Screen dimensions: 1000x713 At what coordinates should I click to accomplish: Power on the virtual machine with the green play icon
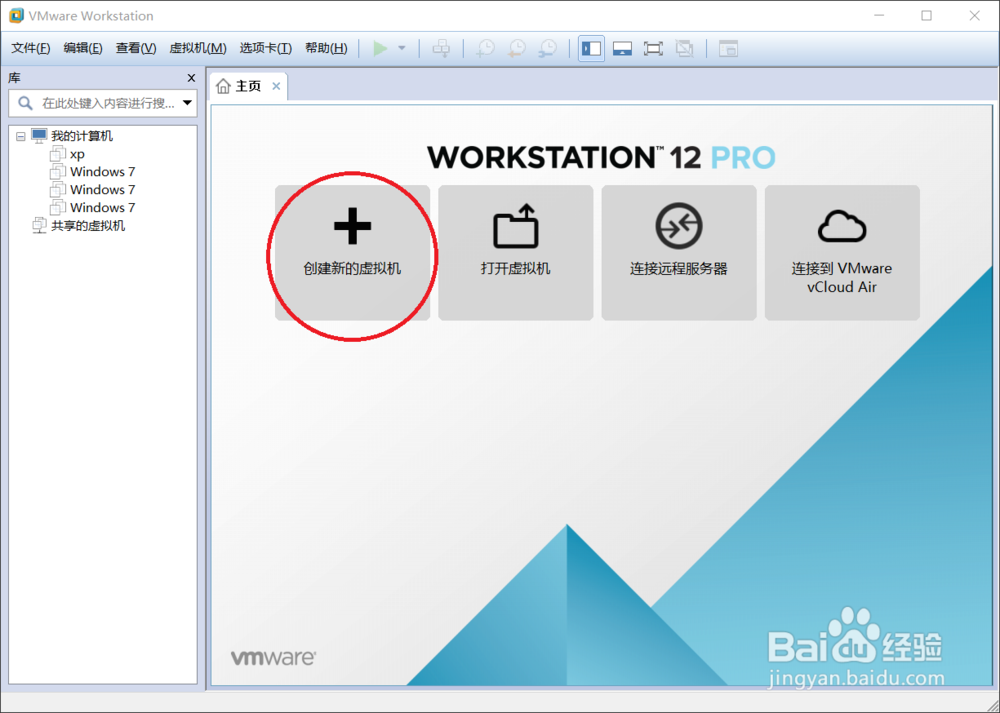[x=380, y=48]
